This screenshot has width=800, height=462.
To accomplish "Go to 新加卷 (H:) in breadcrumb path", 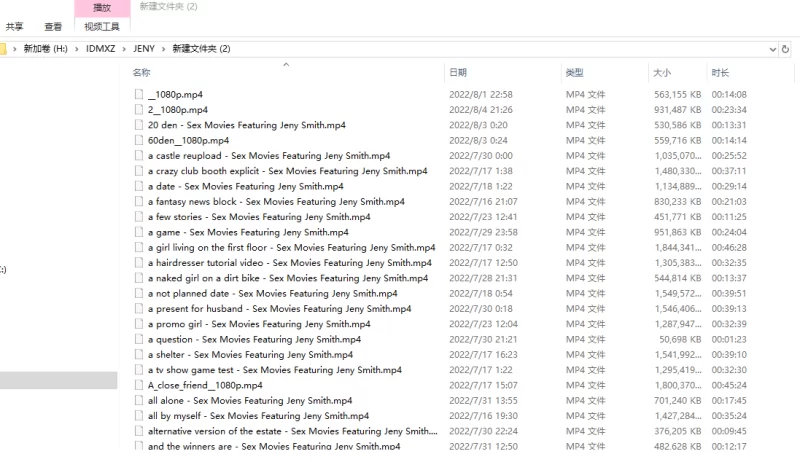I will click(x=46, y=48).
